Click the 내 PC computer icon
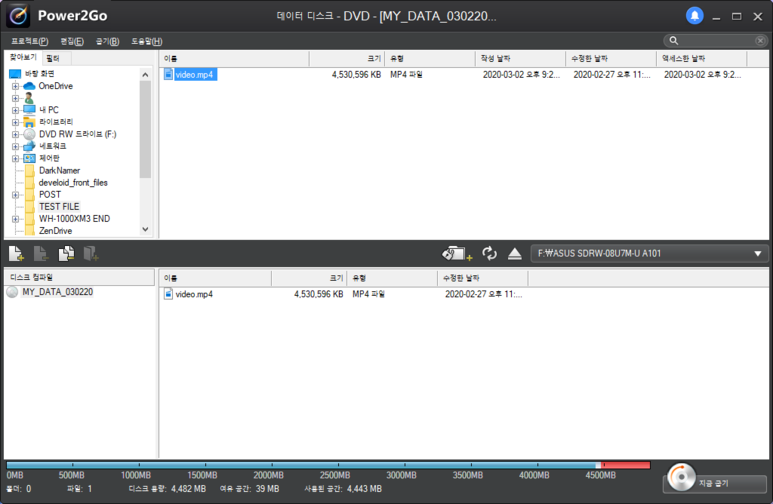The width and height of the screenshot is (773, 504). click(x=30, y=109)
